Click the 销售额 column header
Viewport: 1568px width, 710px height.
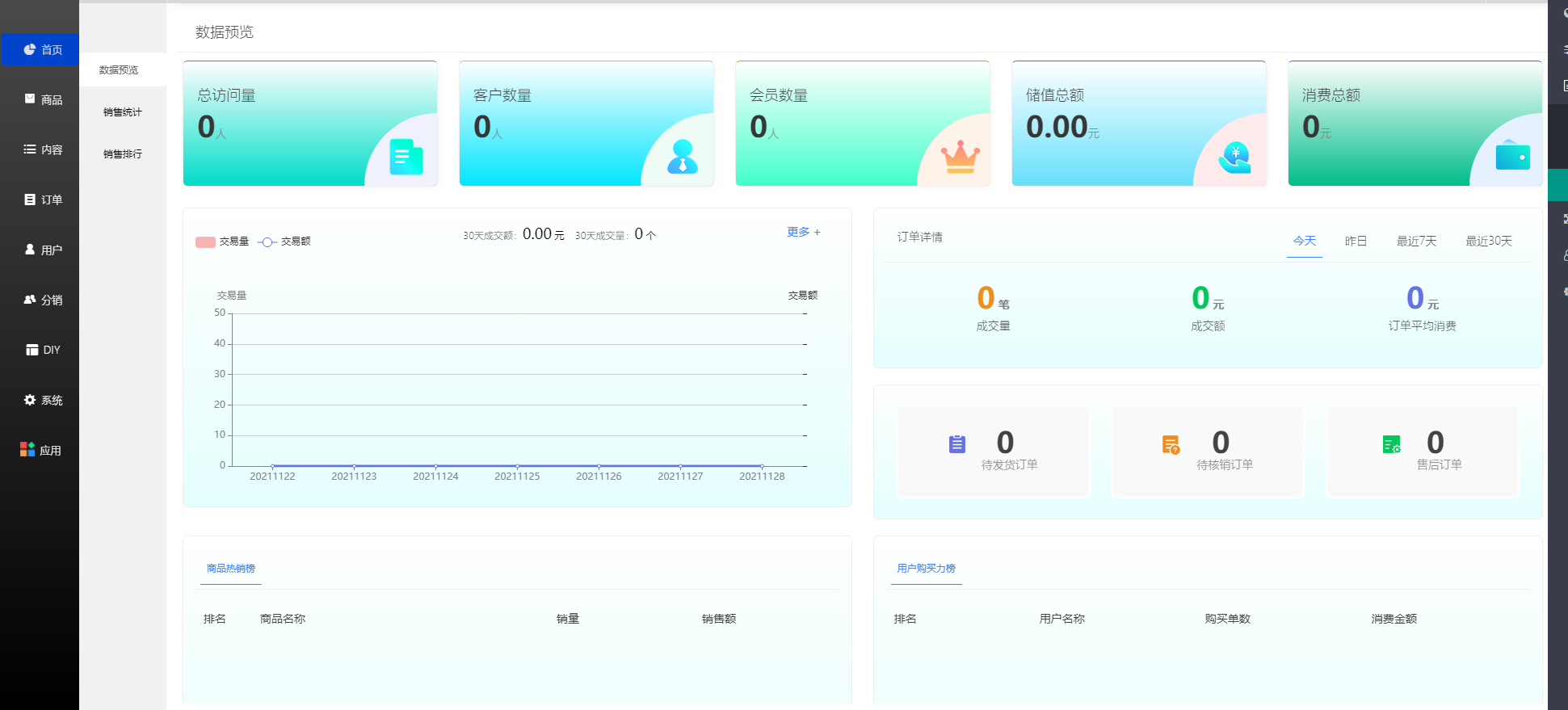(719, 619)
